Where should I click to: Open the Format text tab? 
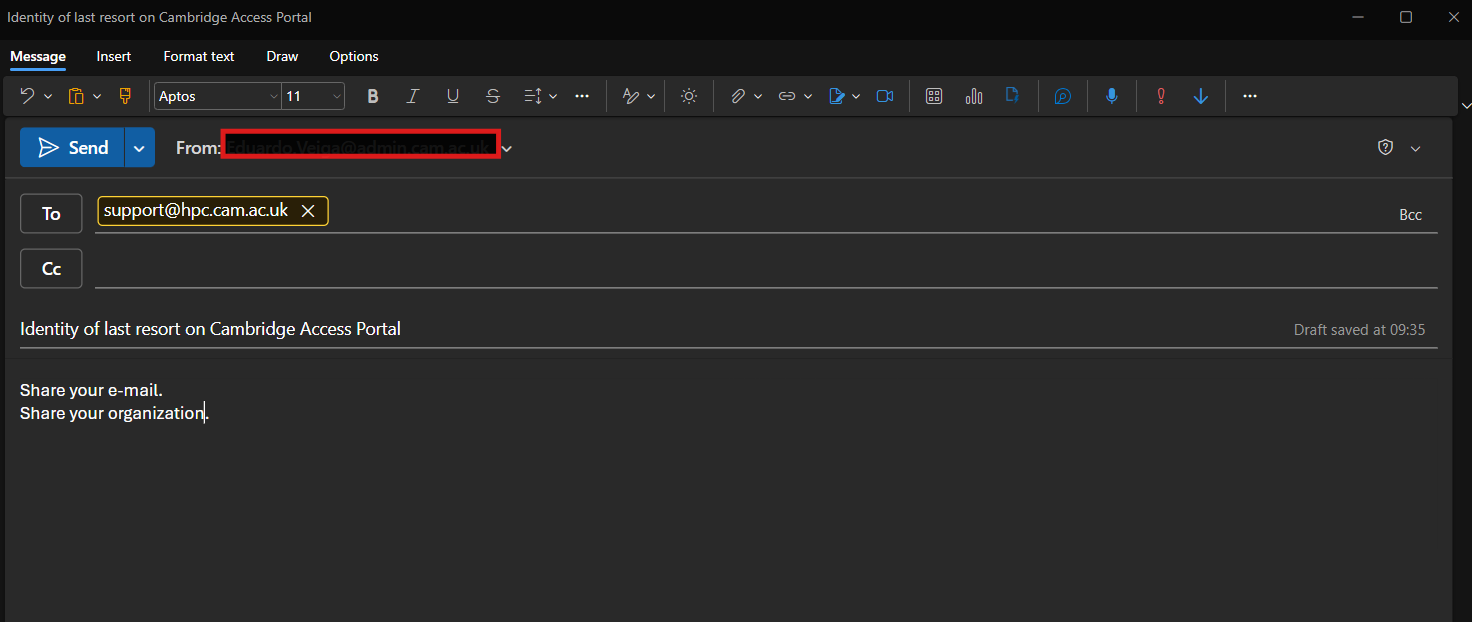point(199,56)
